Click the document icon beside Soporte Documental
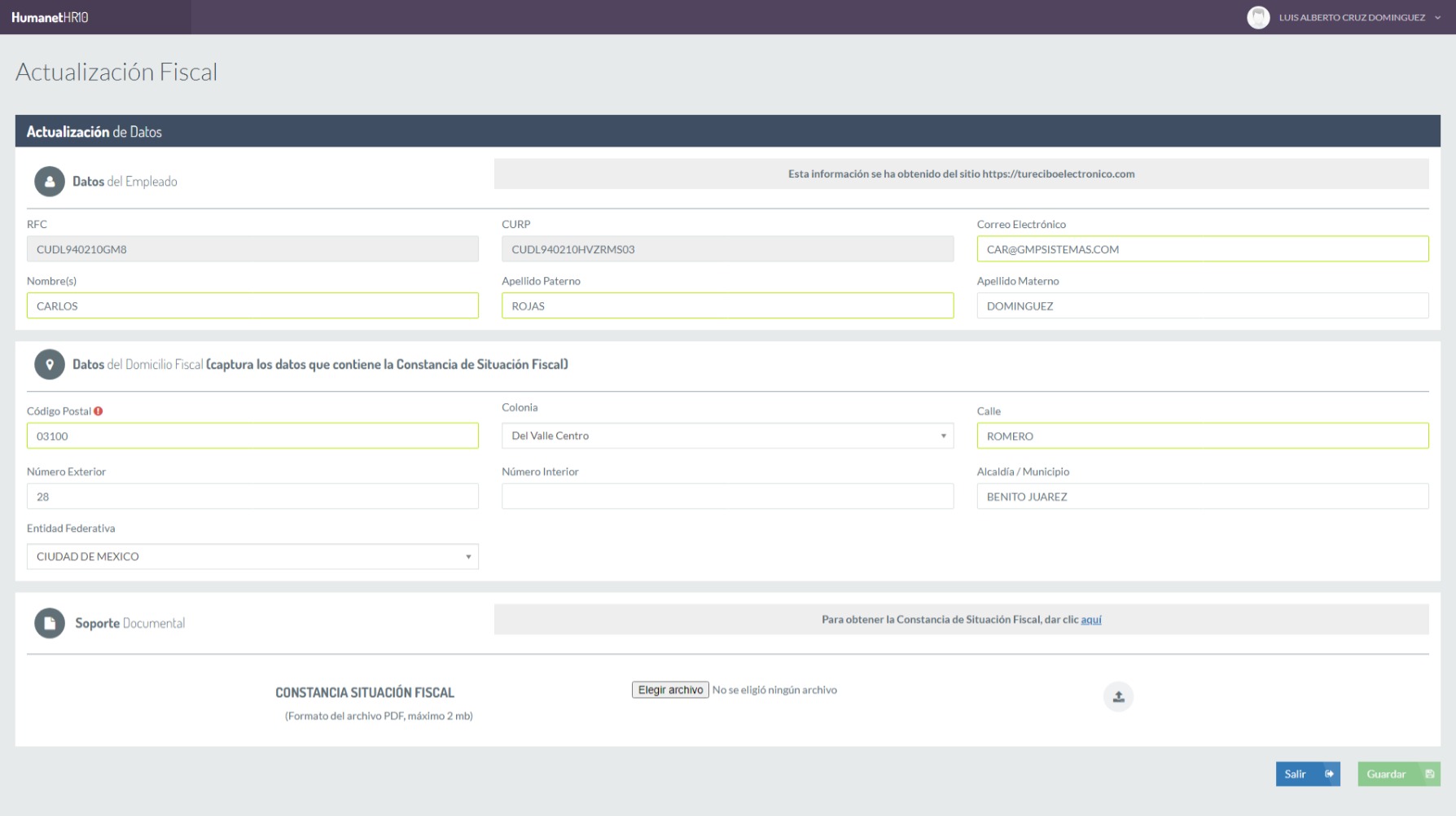The height and width of the screenshot is (816, 1456). point(50,623)
